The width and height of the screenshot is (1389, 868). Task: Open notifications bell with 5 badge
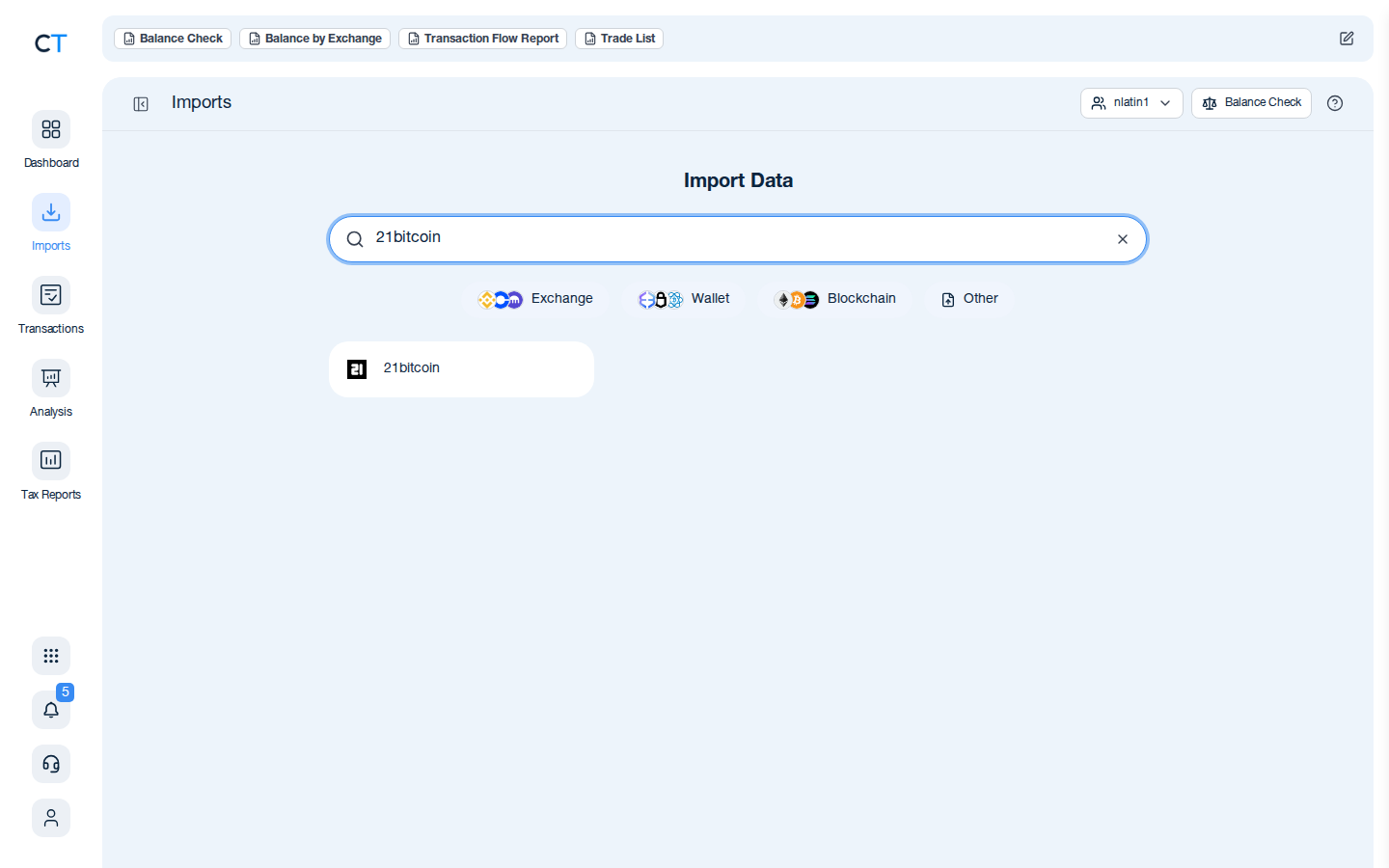click(x=51, y=710)
